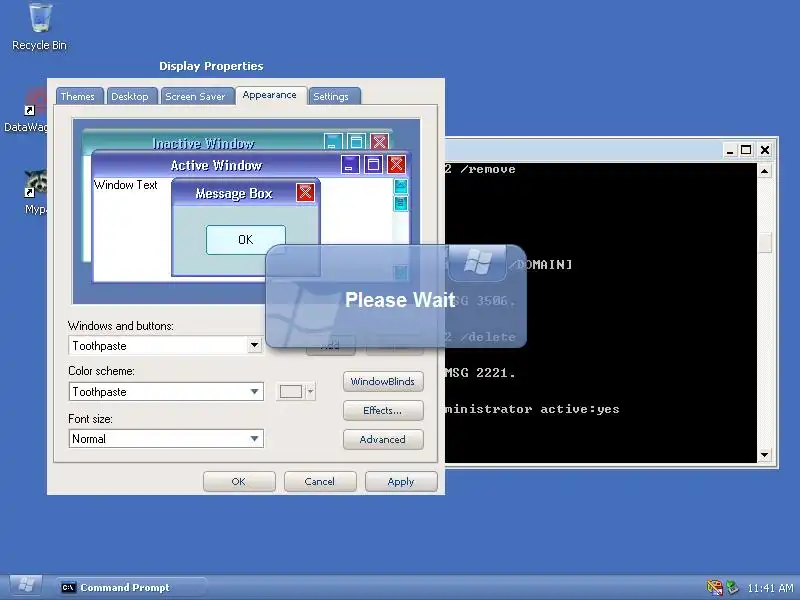This screenshot has width=800, height=600.
Task: Select the Command Prompt taskbar button
Action: point(132,588)
